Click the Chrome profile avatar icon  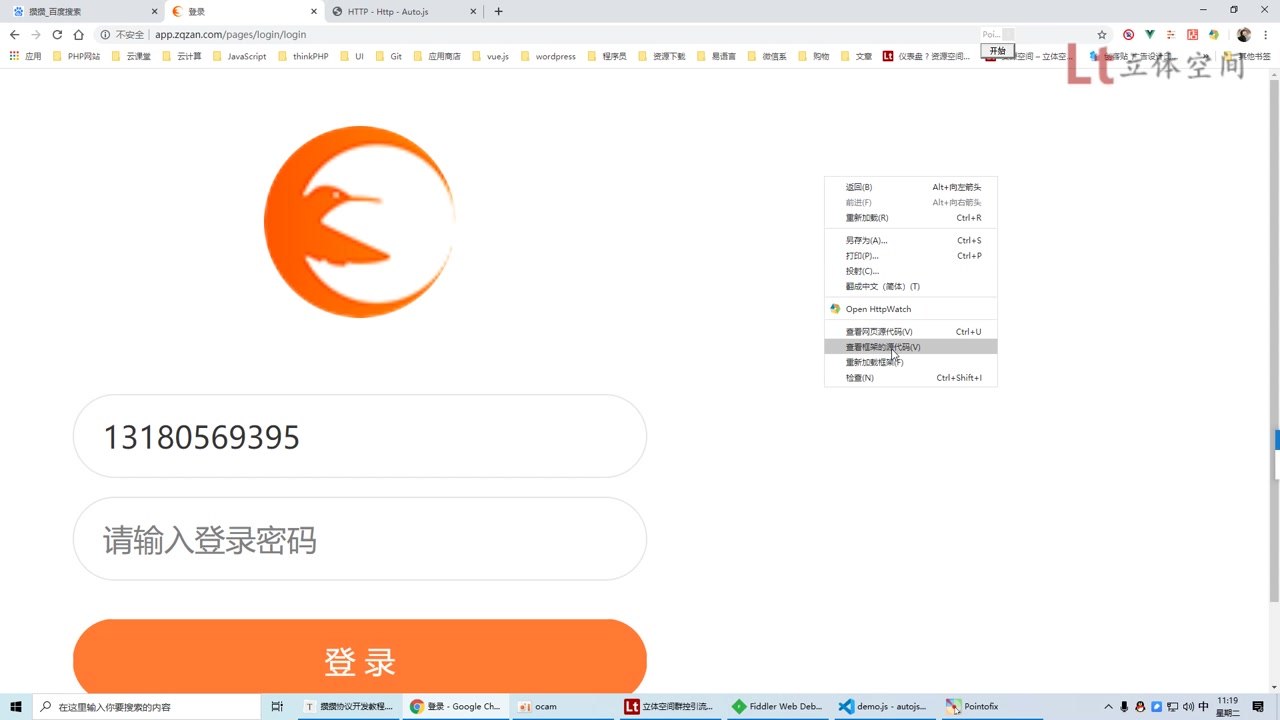[1244, 34]
